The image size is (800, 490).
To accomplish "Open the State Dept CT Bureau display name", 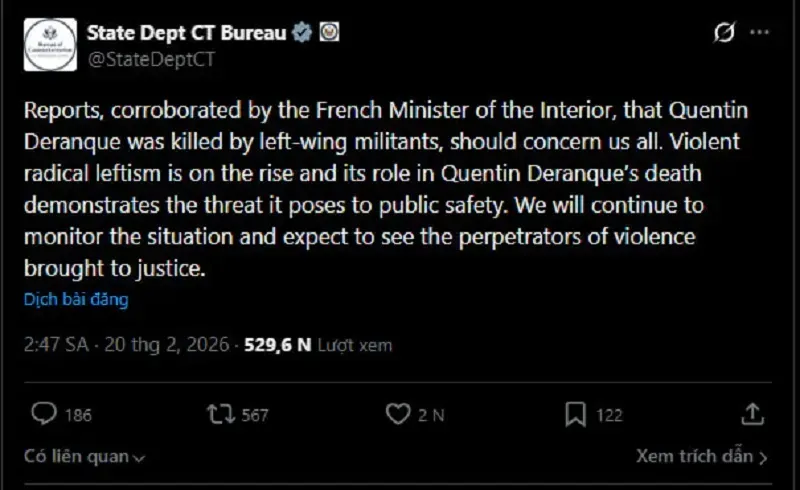I will point(186,33).
